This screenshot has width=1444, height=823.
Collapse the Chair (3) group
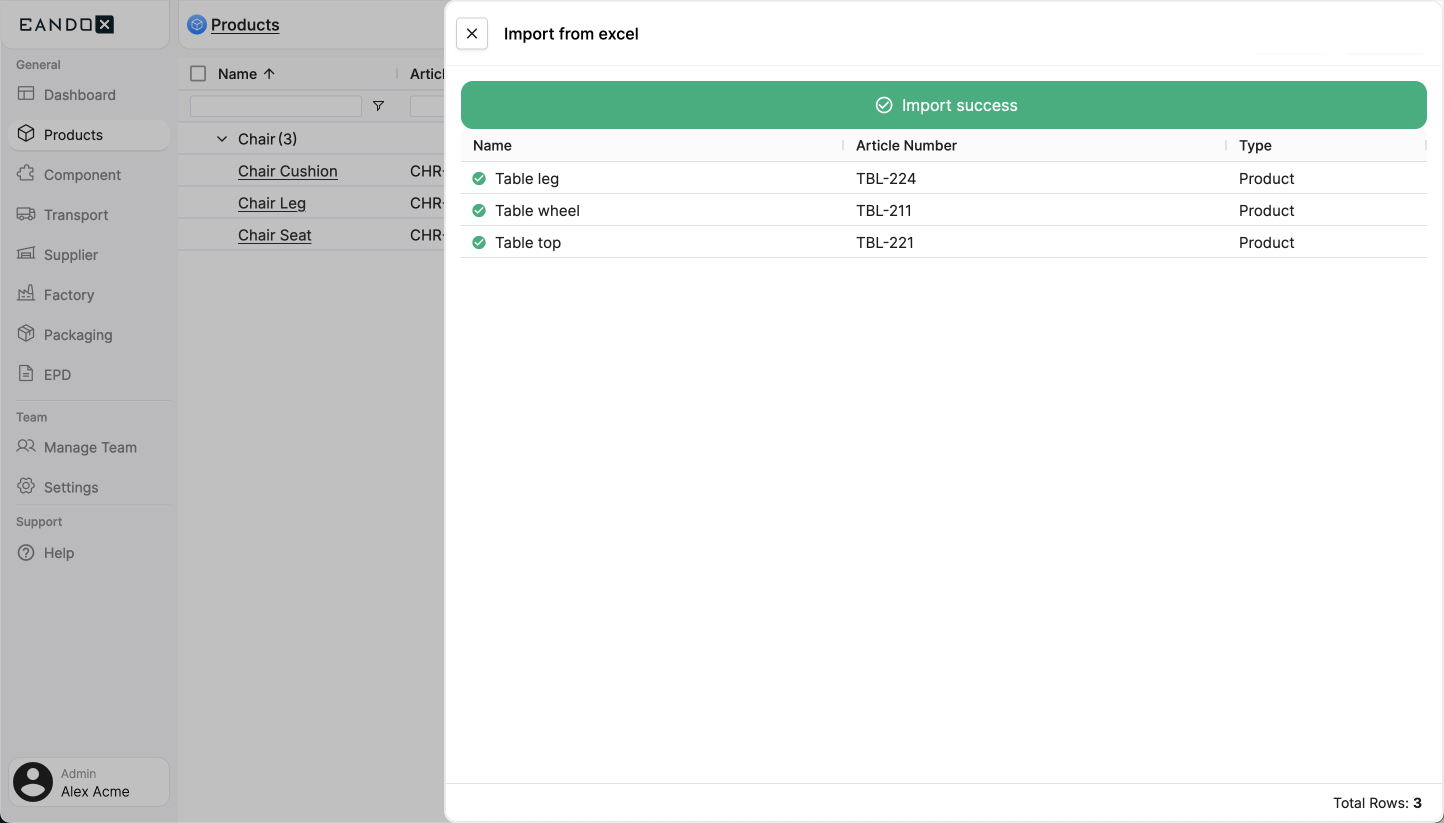pyautogui.click(x=222, y=138)
